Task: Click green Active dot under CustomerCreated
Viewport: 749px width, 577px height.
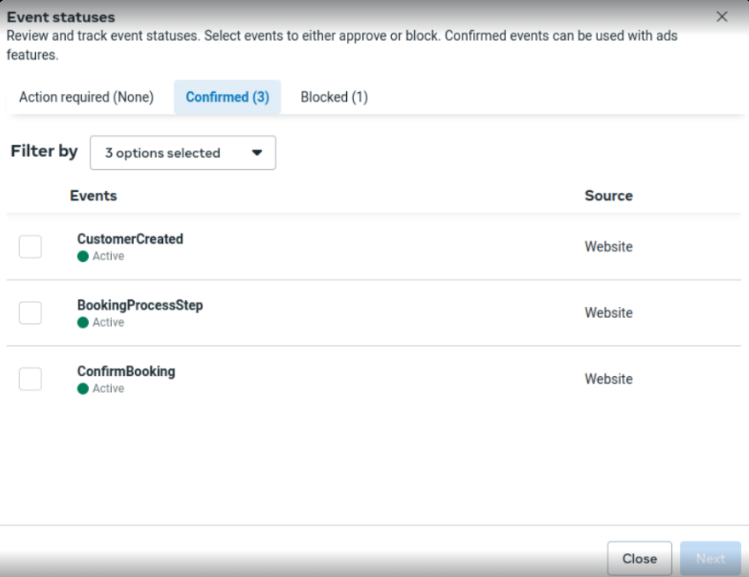Action: pos(83,256)
